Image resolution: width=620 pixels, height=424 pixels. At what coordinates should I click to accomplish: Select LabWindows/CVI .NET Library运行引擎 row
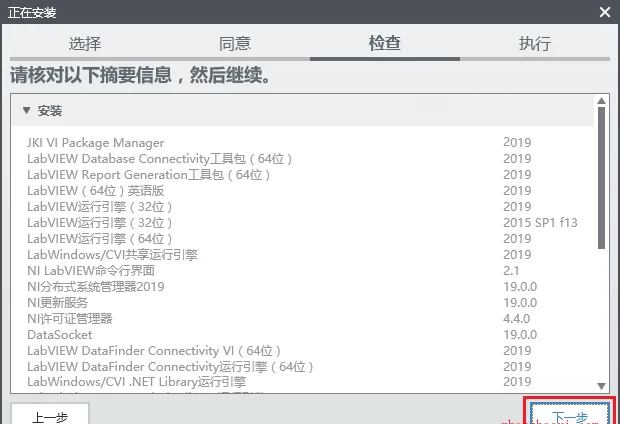302,382
